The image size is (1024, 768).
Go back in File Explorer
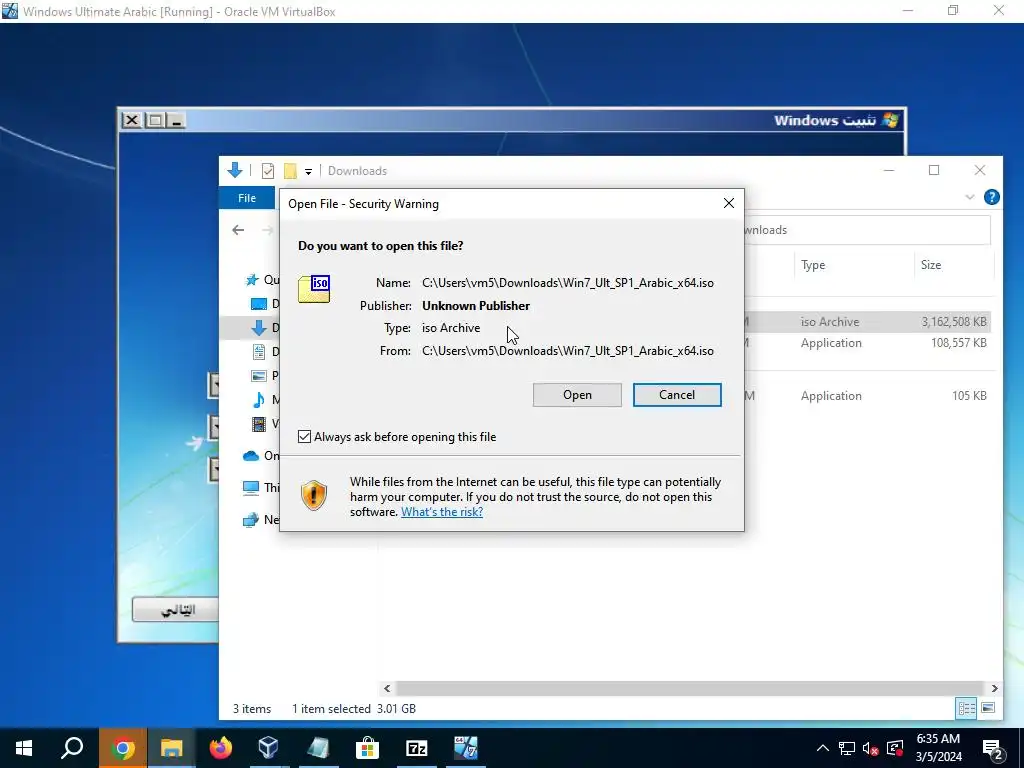pyautogui.click(x=238, y=230)
